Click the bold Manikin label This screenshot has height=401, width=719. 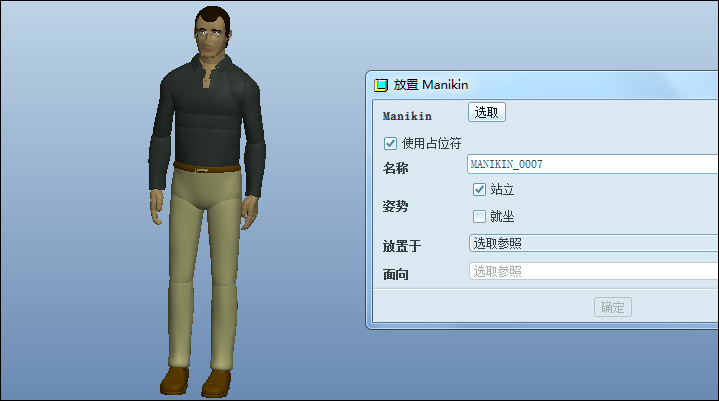(407, 116)
